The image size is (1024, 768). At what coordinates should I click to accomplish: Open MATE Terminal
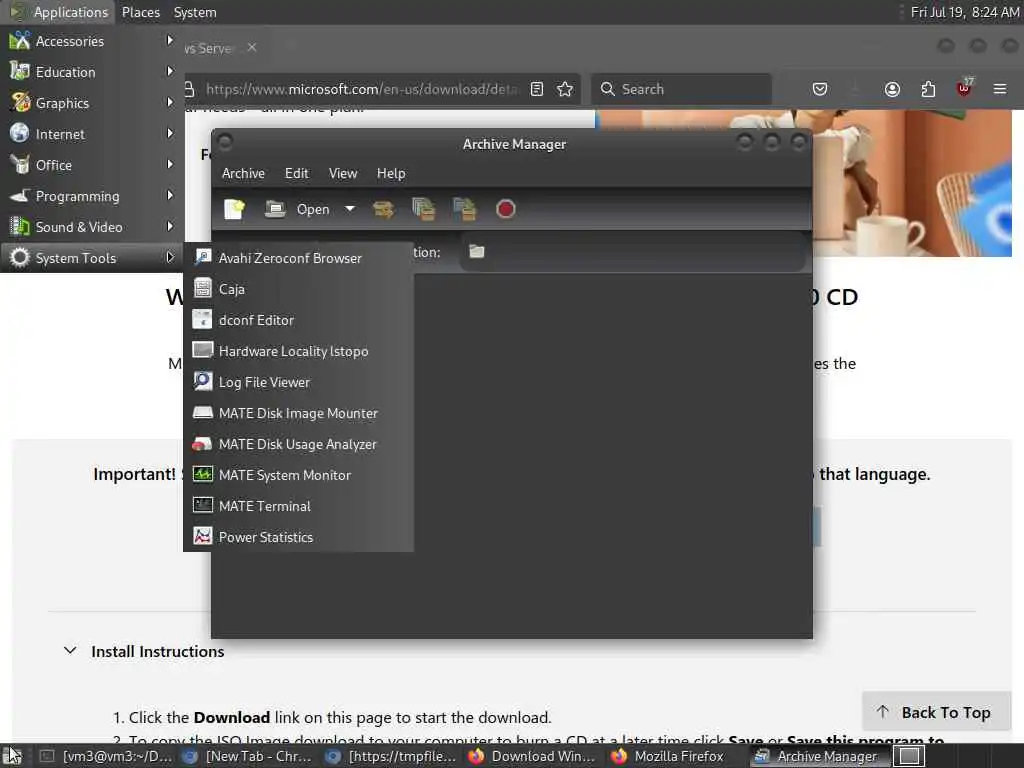tap(298, 506)
